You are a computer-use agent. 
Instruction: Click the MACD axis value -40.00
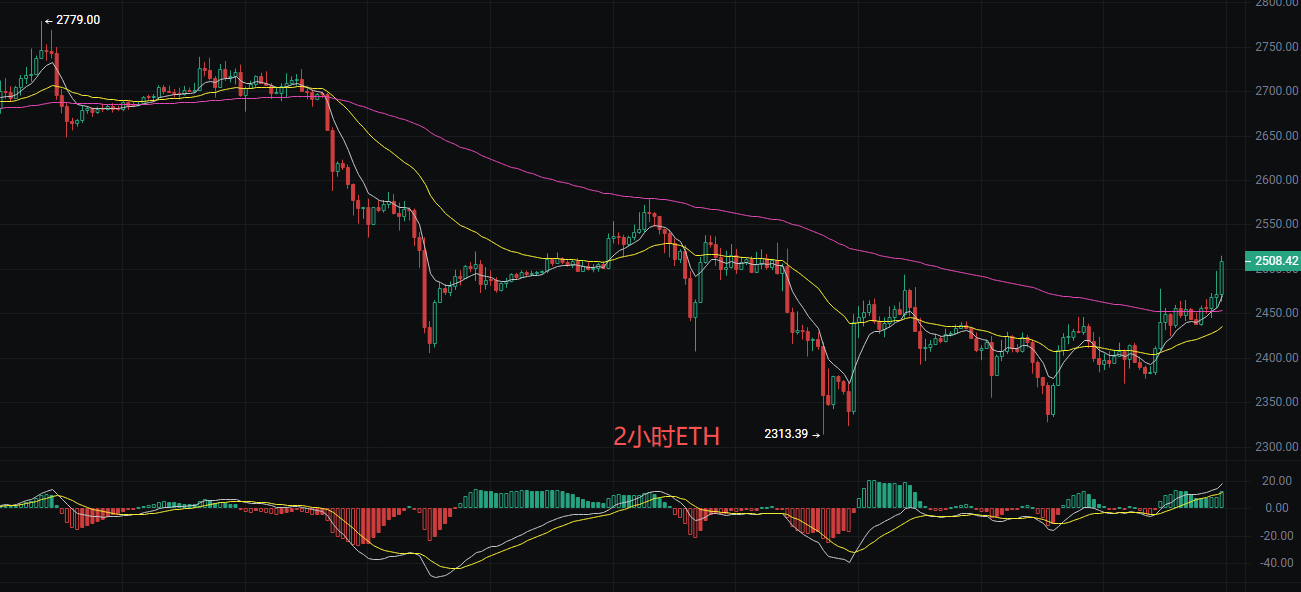1278,562
